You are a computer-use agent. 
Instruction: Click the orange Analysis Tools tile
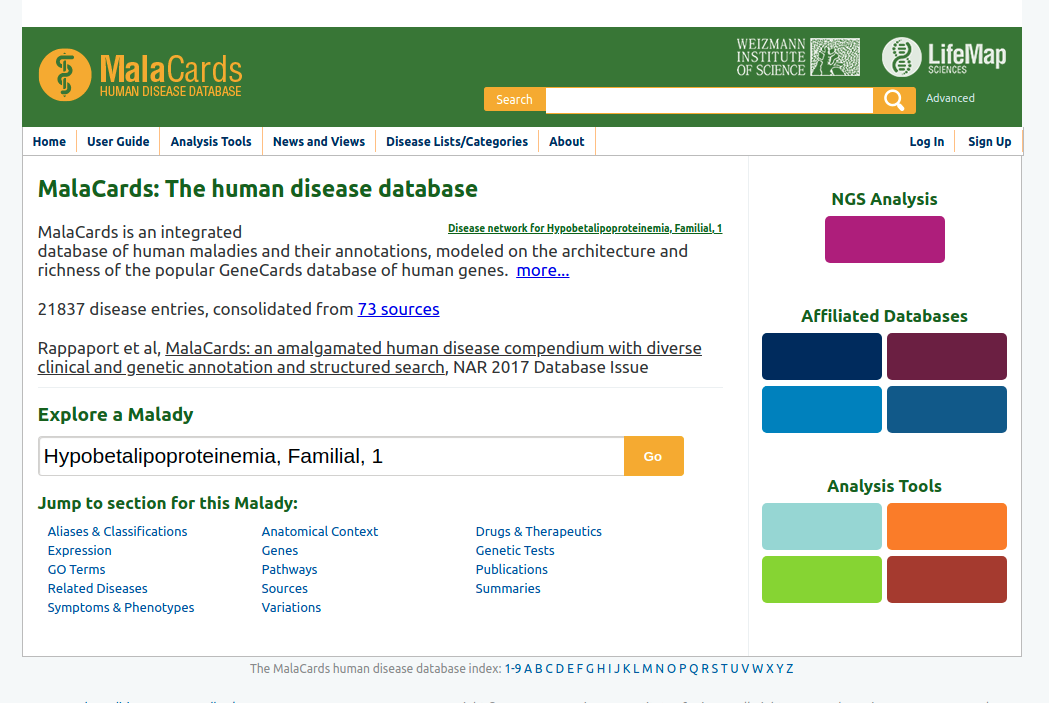[946, 527]
